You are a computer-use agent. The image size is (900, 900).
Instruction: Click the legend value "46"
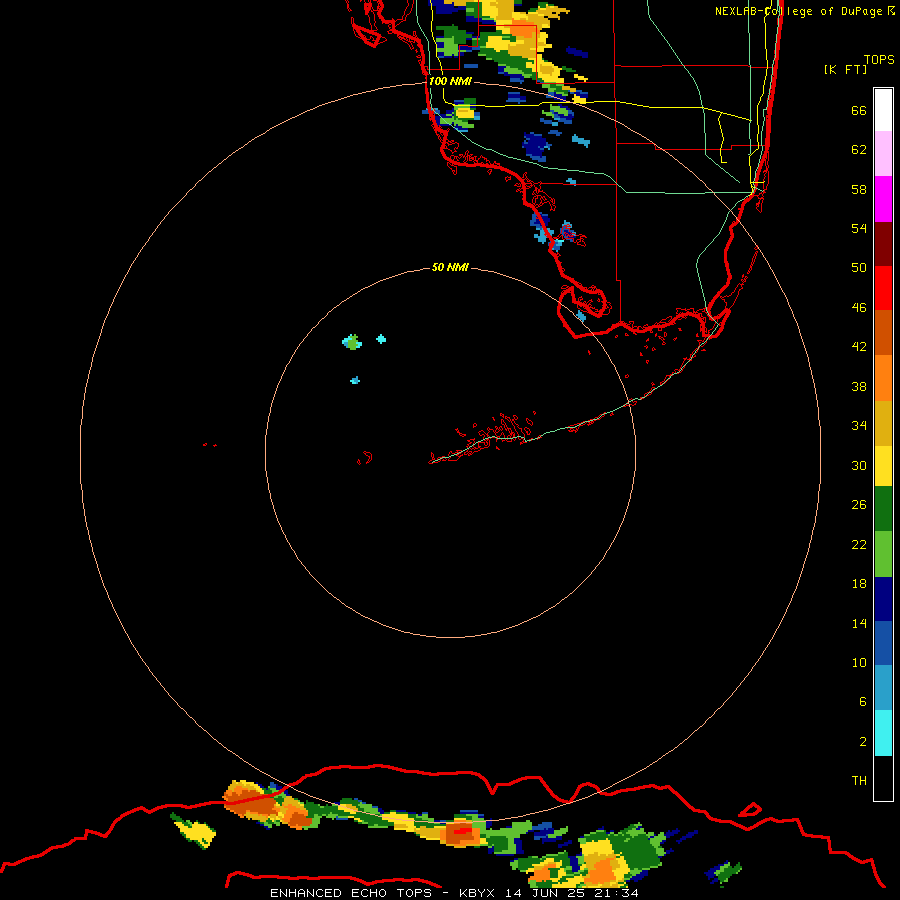coord(859,308)
